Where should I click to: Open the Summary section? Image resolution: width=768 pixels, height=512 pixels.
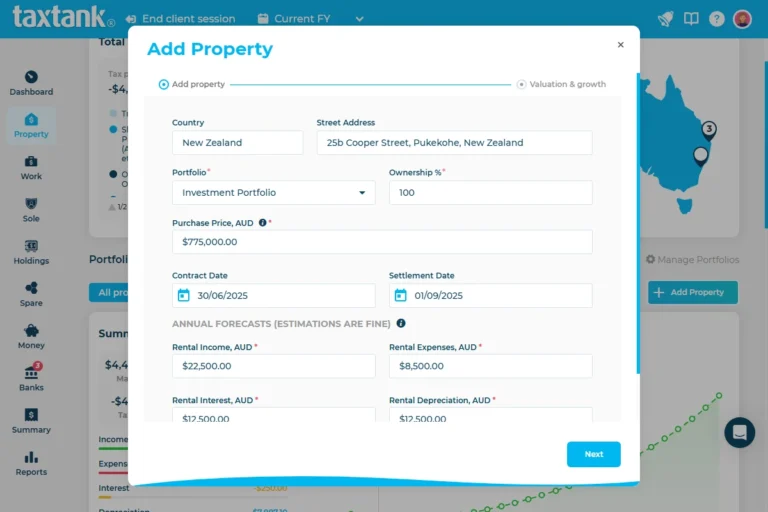coord(31,421)
